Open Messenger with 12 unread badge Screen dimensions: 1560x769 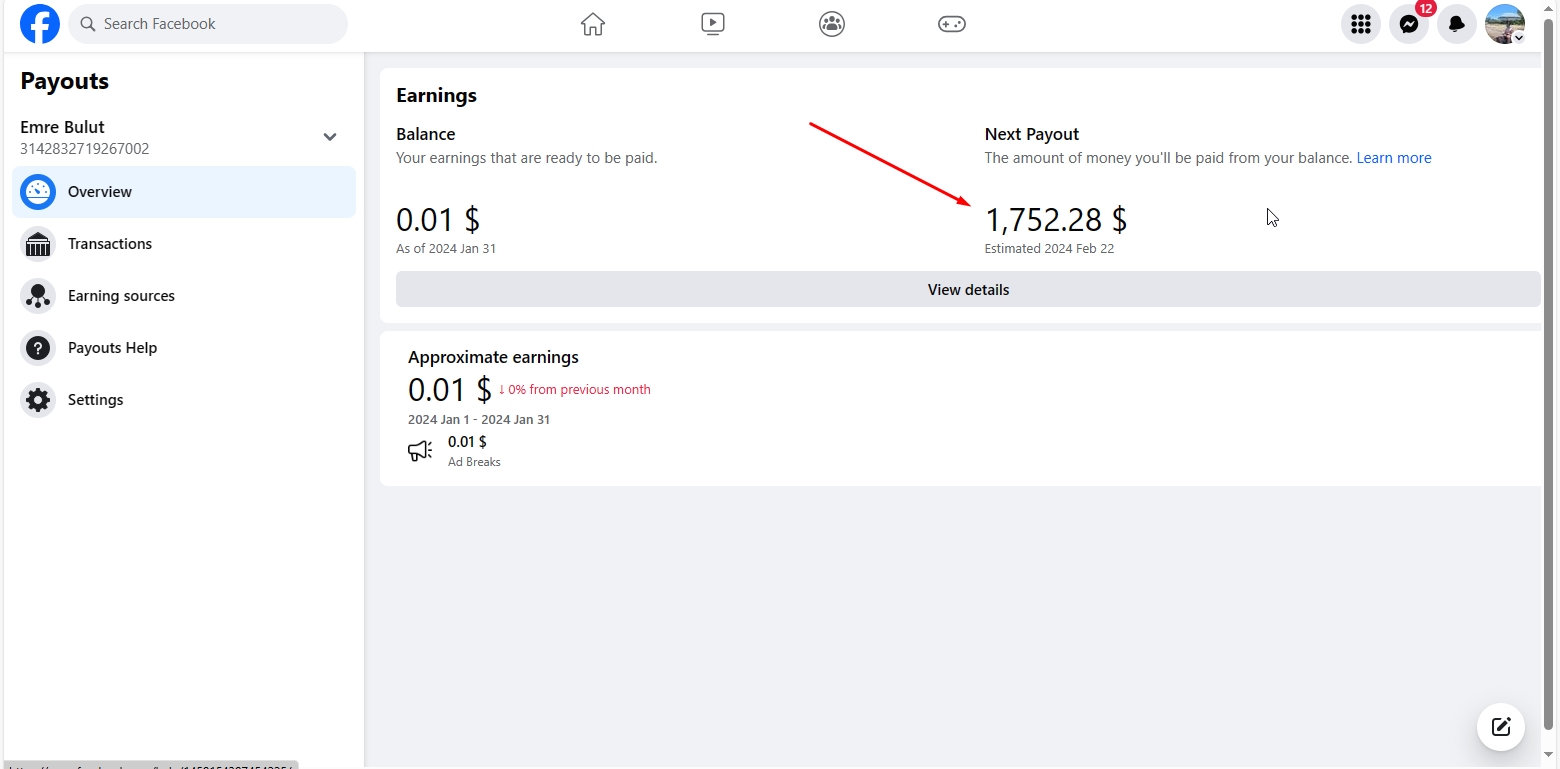(1409, 25)
